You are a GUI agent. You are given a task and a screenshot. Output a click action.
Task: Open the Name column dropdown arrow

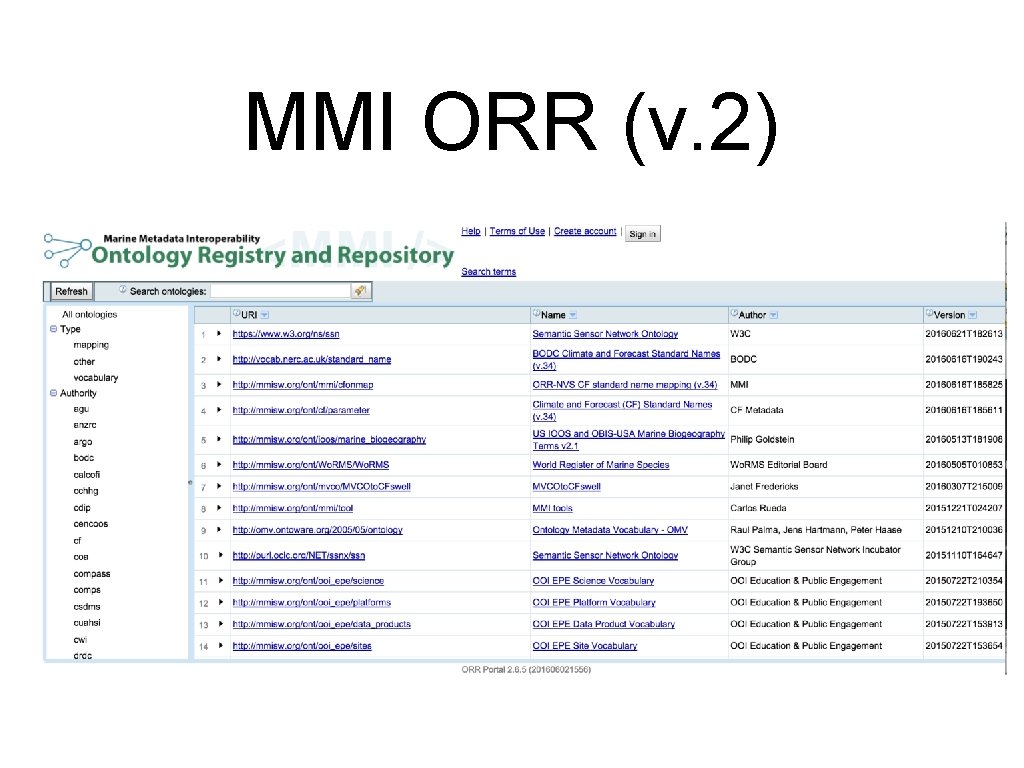click(x=573, y=315)
